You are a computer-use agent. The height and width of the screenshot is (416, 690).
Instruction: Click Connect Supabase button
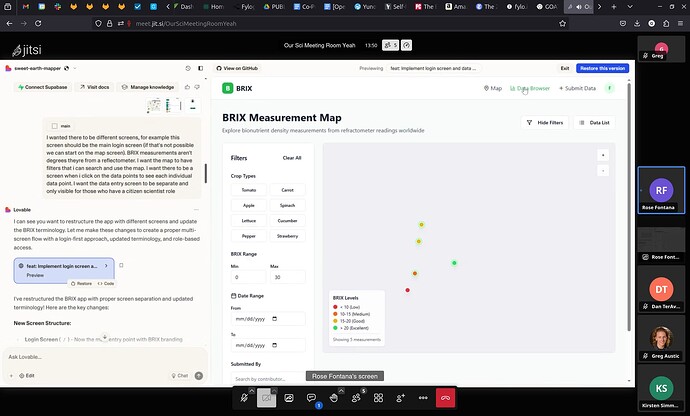tap(43, 87)
